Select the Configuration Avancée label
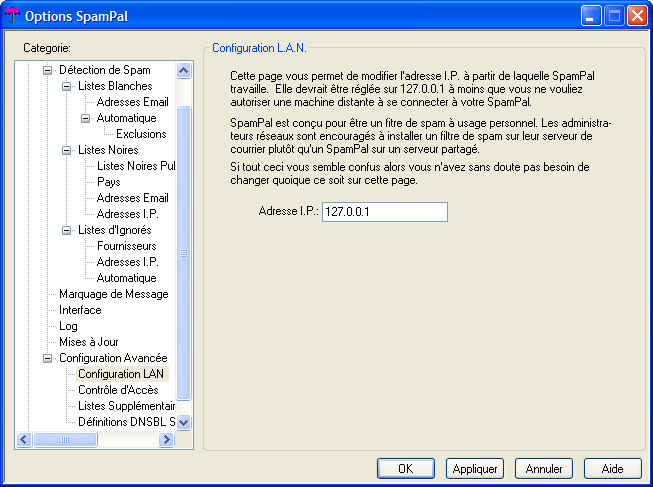Viewport: 653px width, 487px height. click(x=113, y=358)
